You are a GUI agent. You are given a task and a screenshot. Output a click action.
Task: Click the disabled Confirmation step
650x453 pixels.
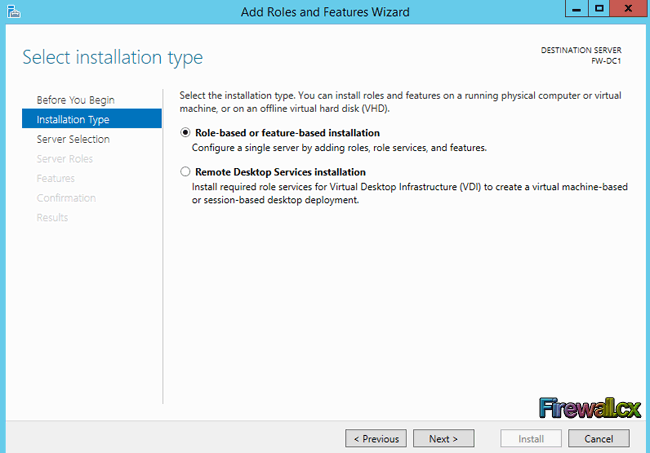click(x=66, y=198)
